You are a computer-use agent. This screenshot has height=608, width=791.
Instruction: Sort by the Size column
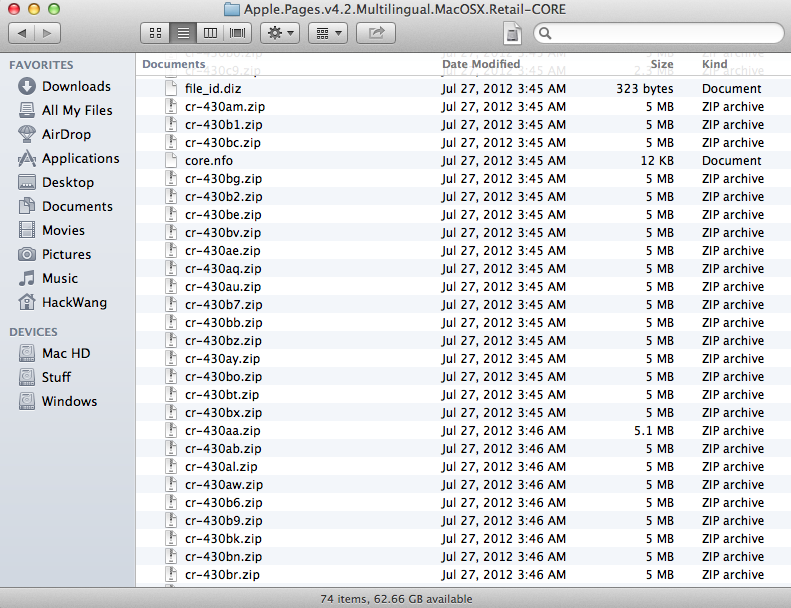[662, 64]
